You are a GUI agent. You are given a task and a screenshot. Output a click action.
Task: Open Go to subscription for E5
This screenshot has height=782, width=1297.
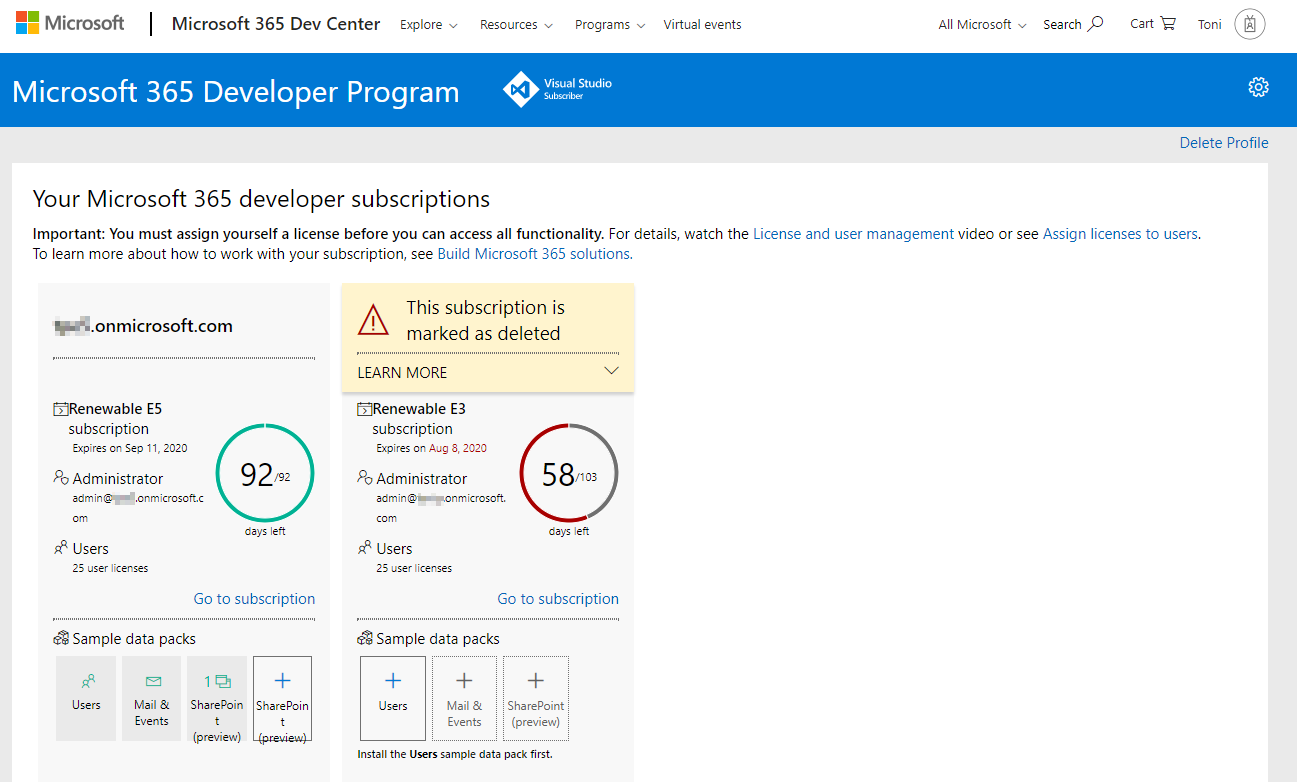[254, 599]
